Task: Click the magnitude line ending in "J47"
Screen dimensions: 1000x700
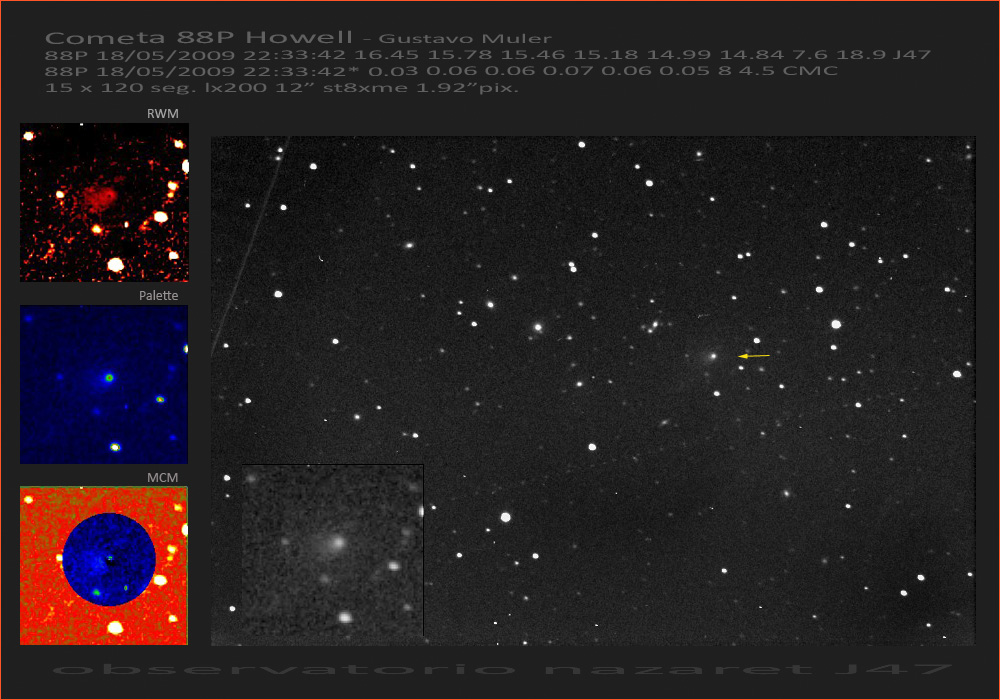Action: 488,55
